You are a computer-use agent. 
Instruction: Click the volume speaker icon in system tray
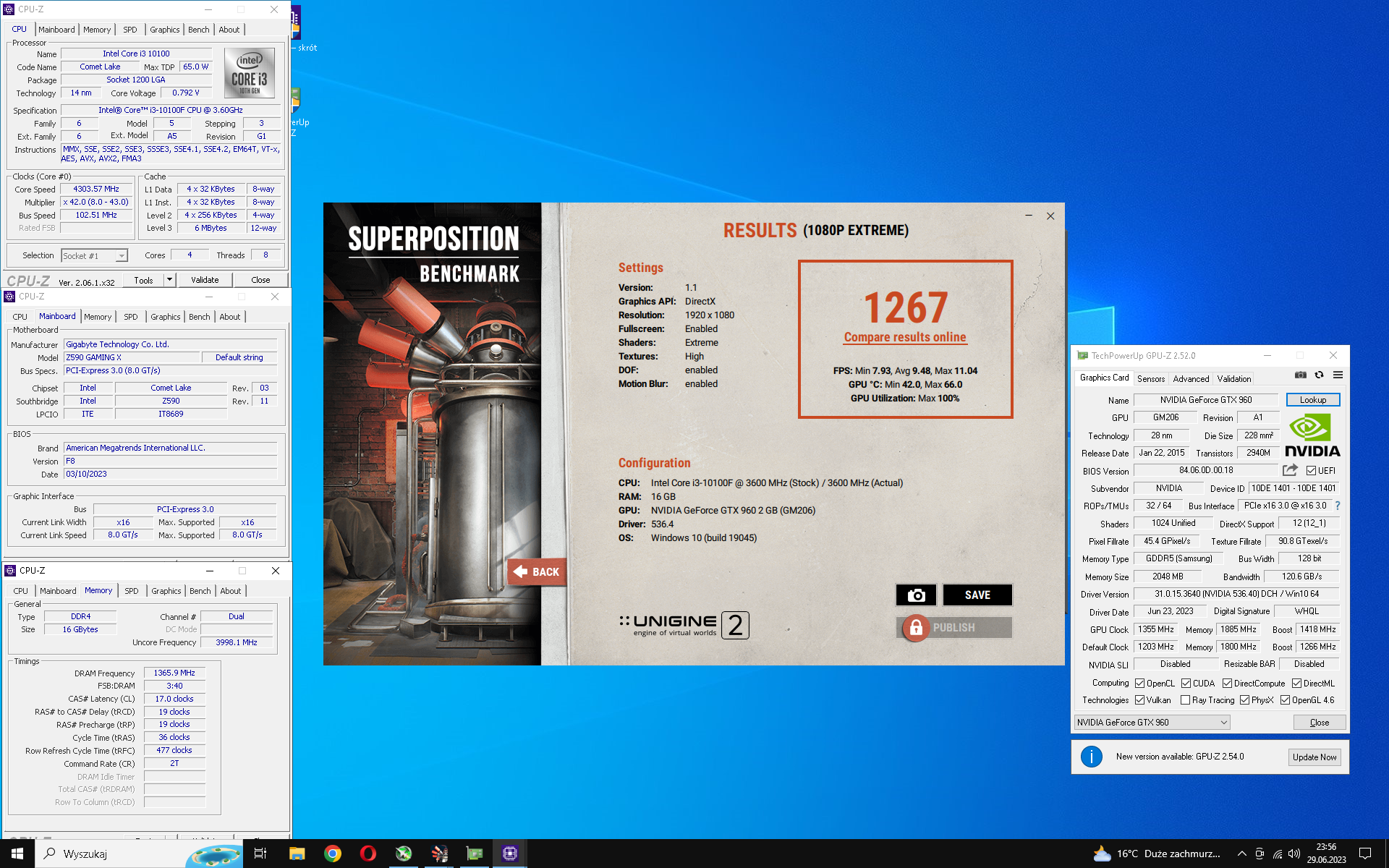click(1295, 854)
